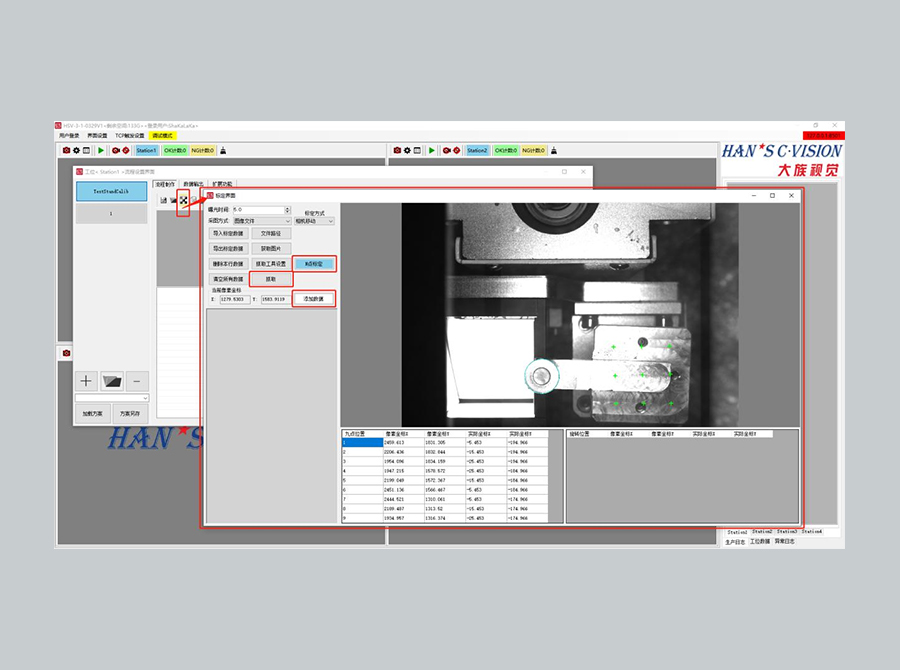Select the TestStandCalib item in list
Image resolution: width=900 pixels, height=670 pixels.
point(111,191)
